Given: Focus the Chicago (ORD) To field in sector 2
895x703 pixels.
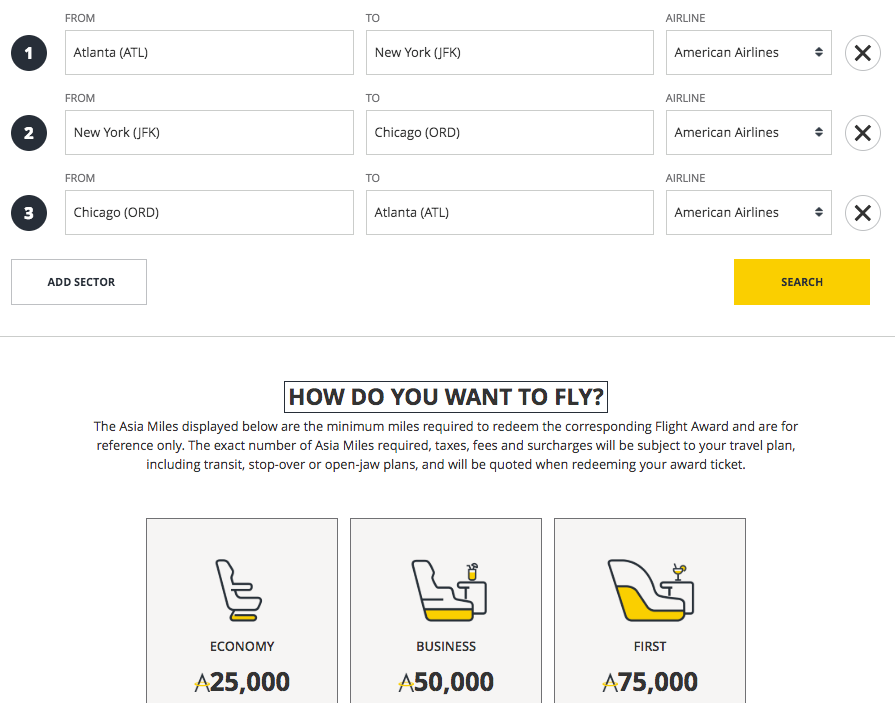Looking at the screenshot, I should click(509, 133).
